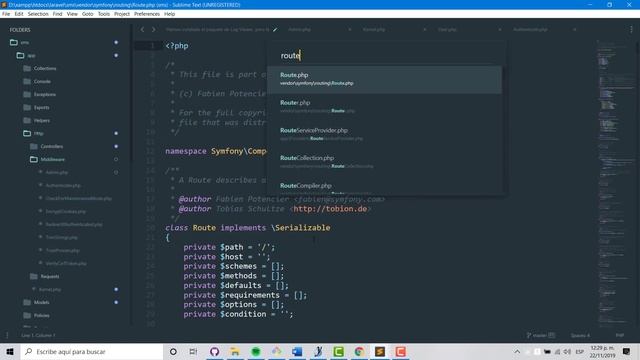This screenshot has width=640, height=360.
Task: Open the Preferences menu
Action: coord(147,14)
